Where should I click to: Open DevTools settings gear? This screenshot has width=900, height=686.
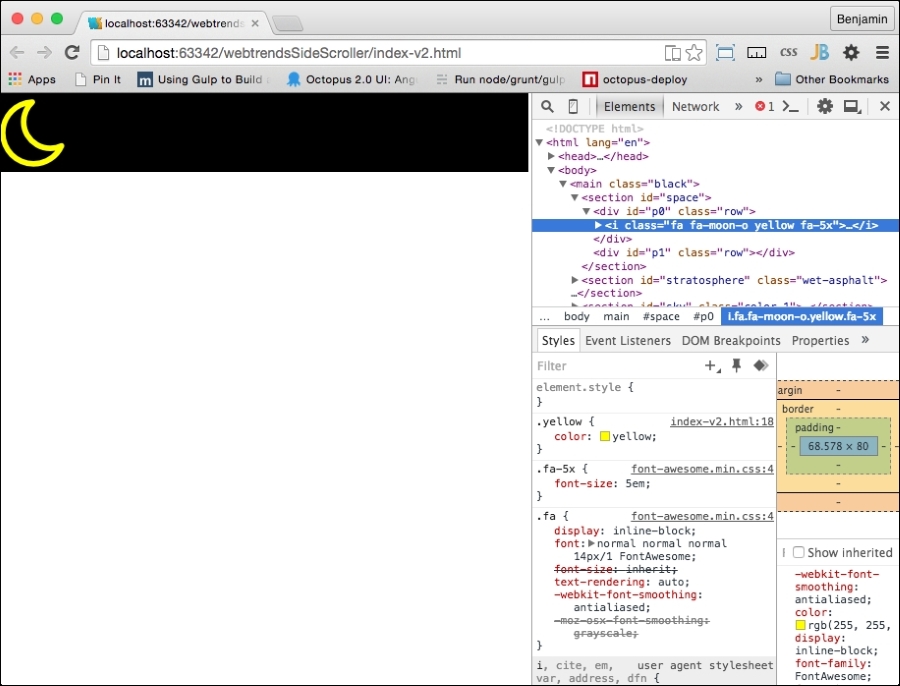824,106
